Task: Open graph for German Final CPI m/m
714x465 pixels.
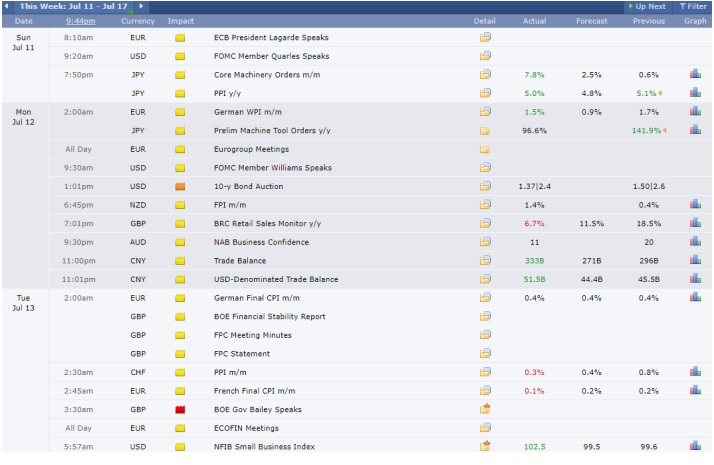Action: [695, 297]
